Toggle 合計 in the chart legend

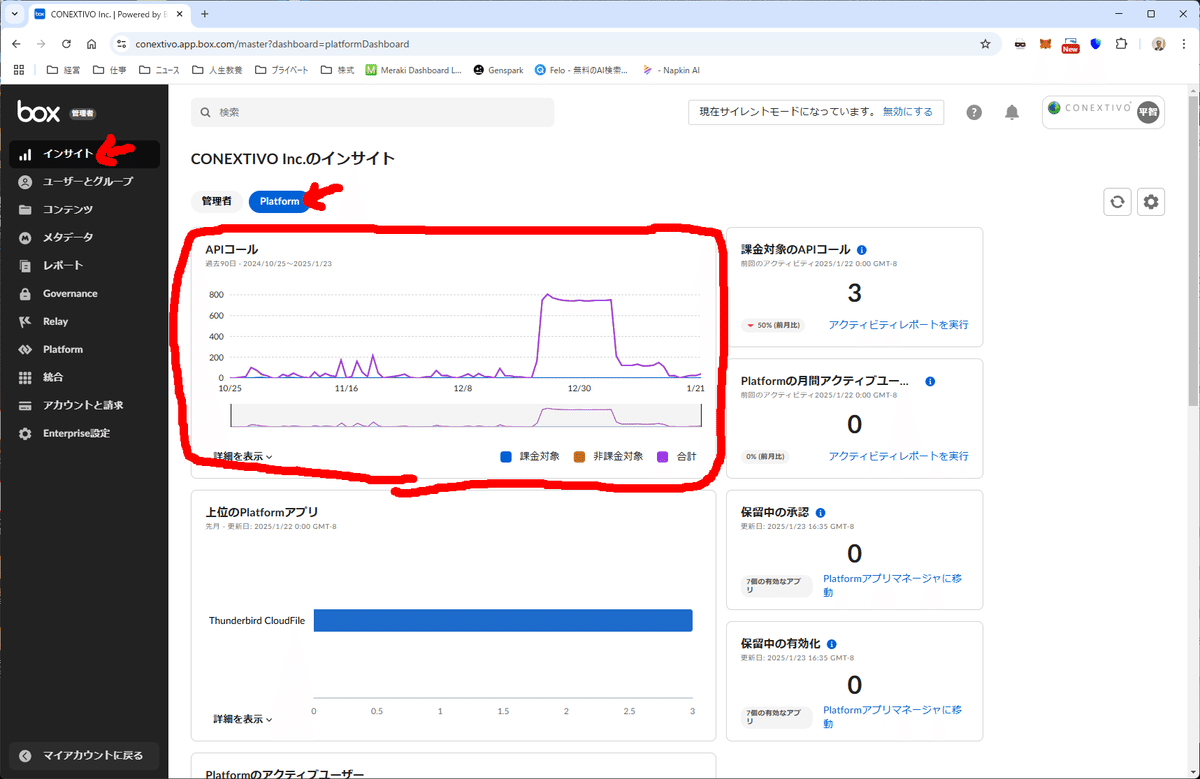pyautogui.click(x=686, y=457)
